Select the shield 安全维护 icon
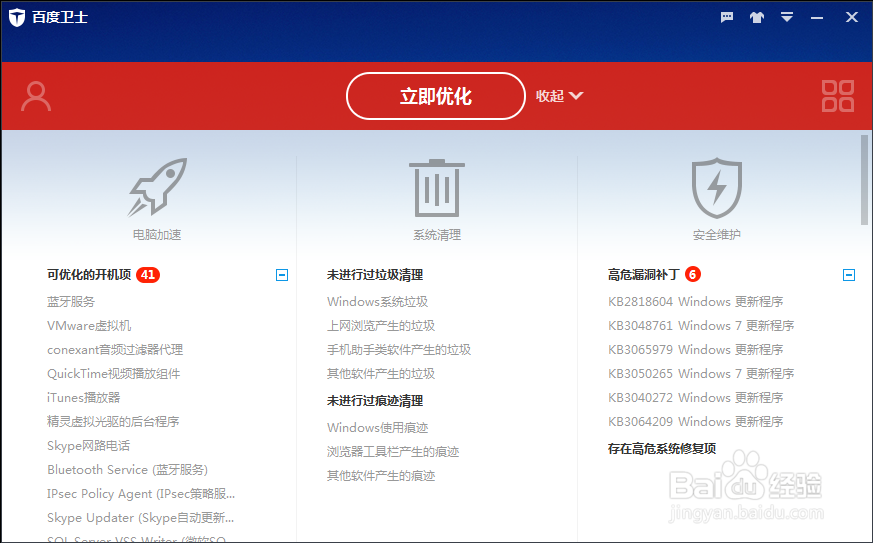 click(717, 188)
